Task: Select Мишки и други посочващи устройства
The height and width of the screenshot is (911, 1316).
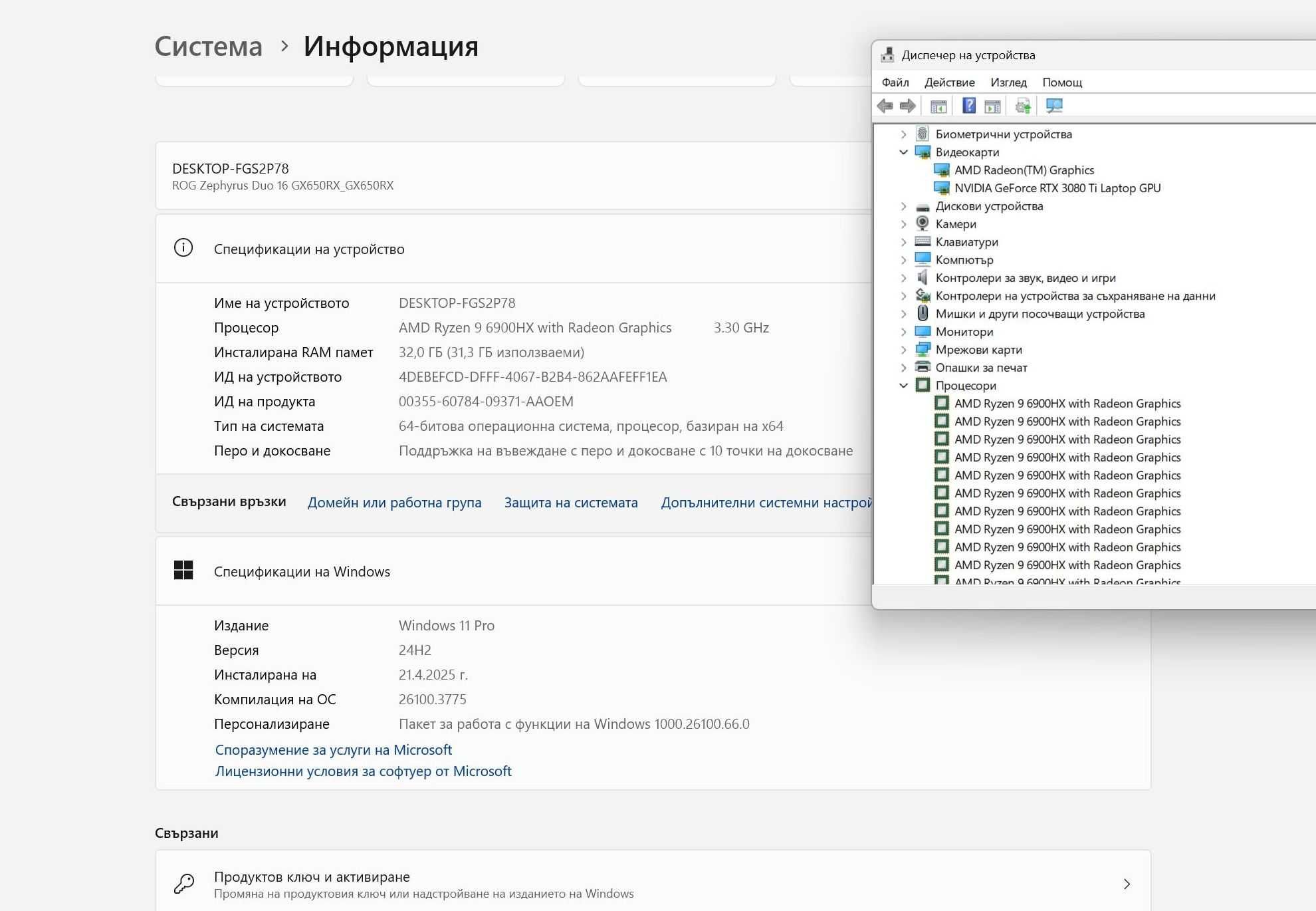Action: (x=1040, y=314)
